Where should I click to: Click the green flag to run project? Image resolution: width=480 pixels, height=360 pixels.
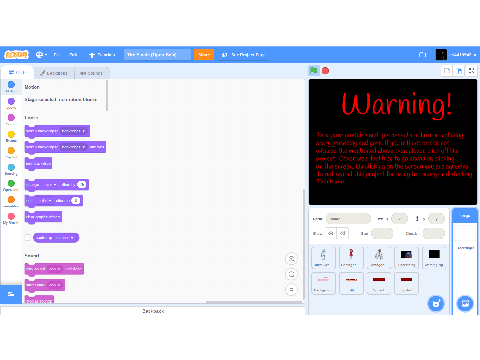313,71
